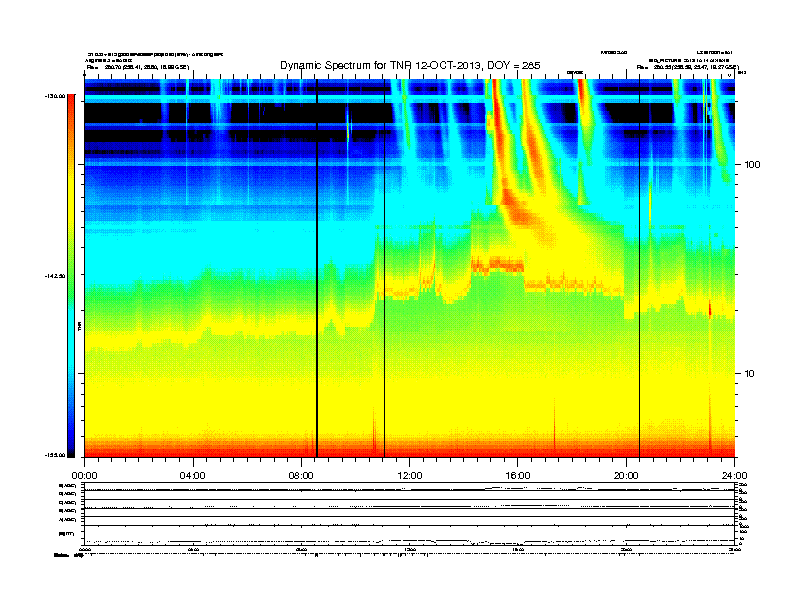Click the 04:00 time axis label

coord(193,476)
